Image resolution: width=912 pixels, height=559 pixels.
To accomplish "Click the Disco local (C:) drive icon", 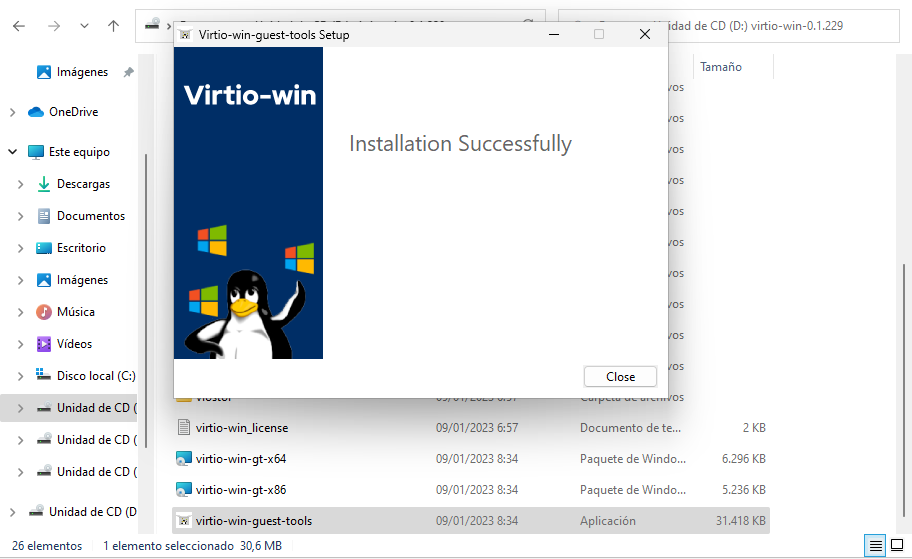I will tap(44, 376).
